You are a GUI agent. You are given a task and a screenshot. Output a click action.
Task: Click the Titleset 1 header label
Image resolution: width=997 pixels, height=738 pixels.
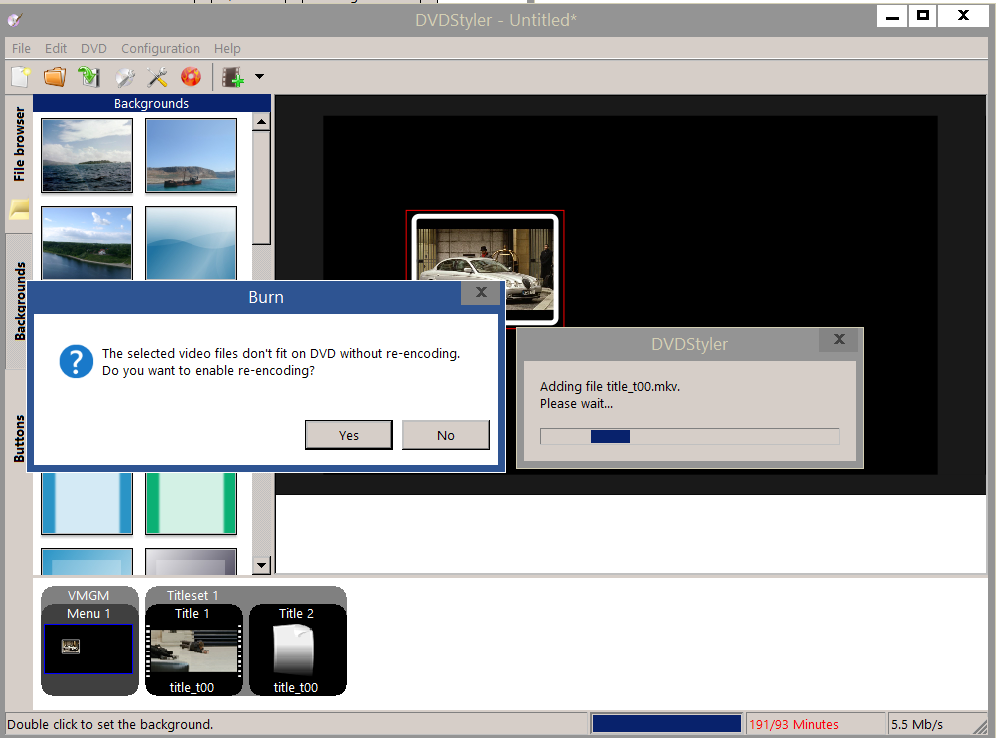(x=193, y=596)
